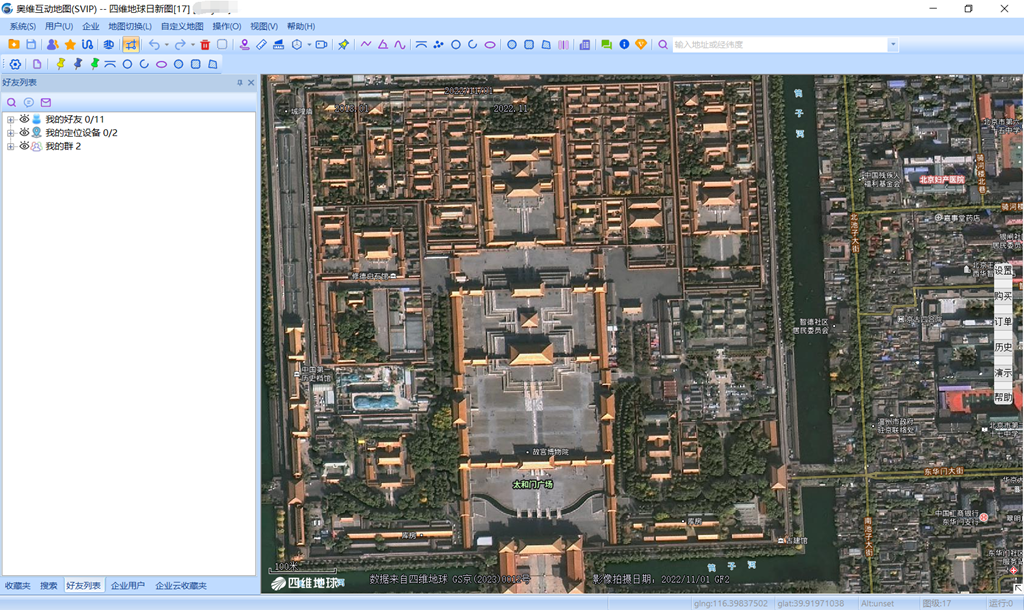Switch to the 企业云收藏夹 tab
The image size is (1024, 610).
point(181,586)
